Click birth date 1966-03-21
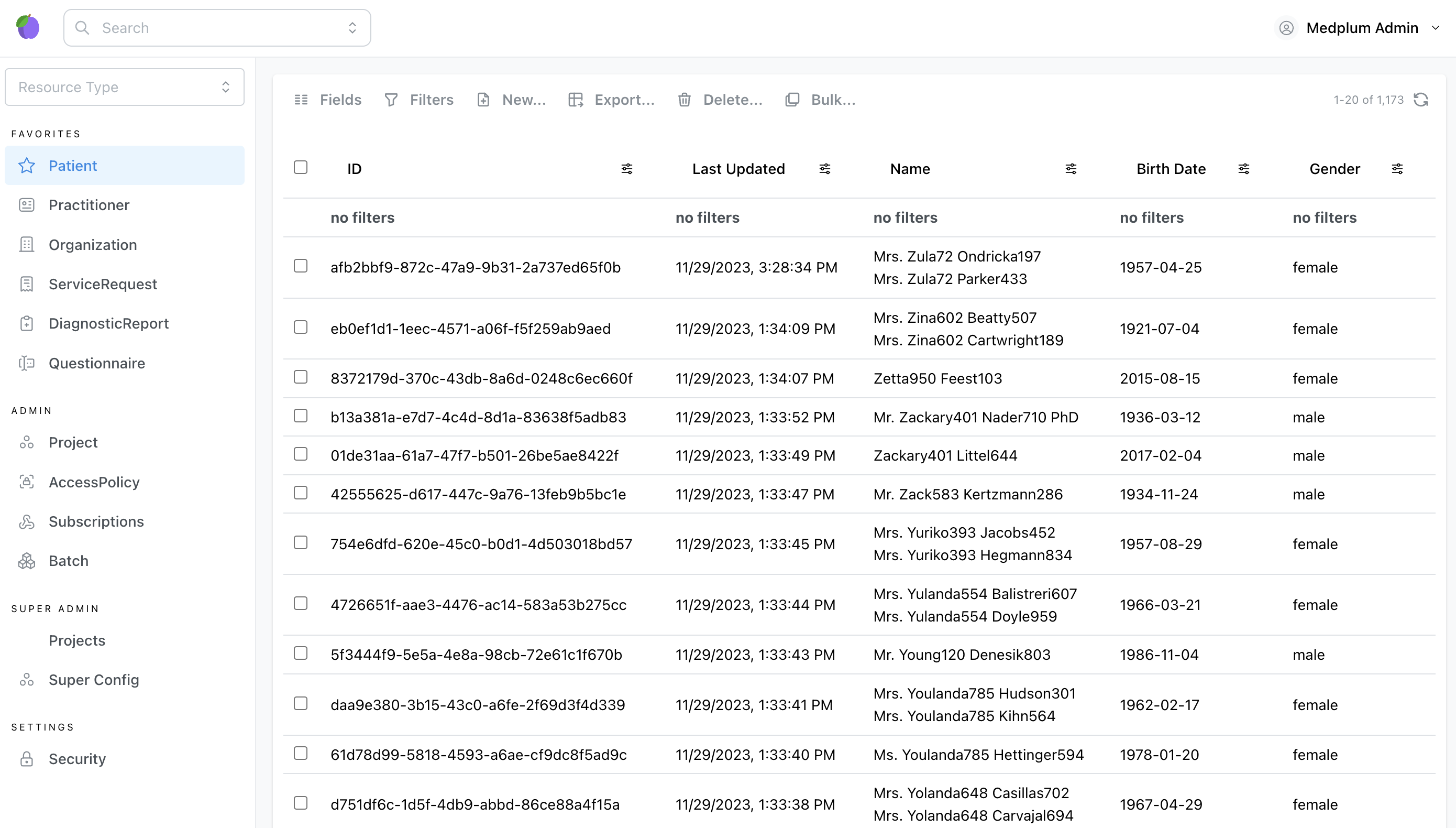1456x828 pixels. 1160,605
